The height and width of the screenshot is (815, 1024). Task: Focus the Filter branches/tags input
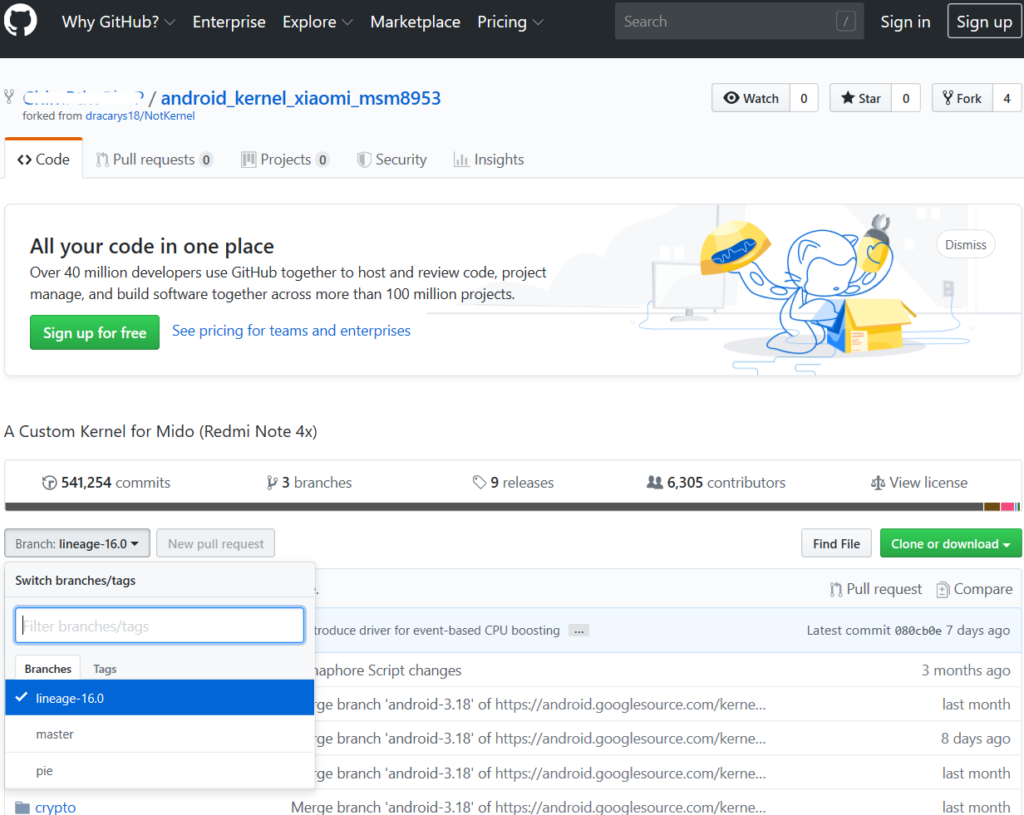click(x=159, y=626)
